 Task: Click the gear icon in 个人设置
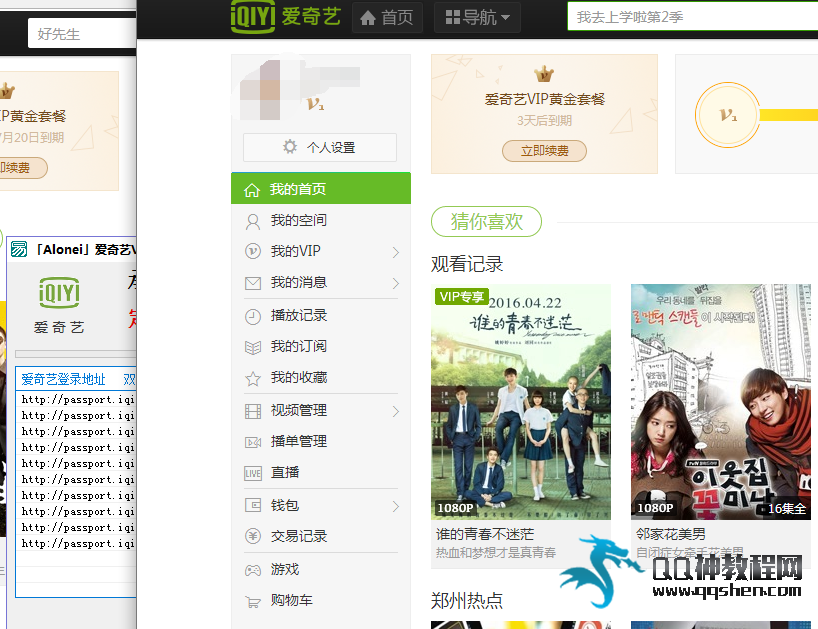290,147
